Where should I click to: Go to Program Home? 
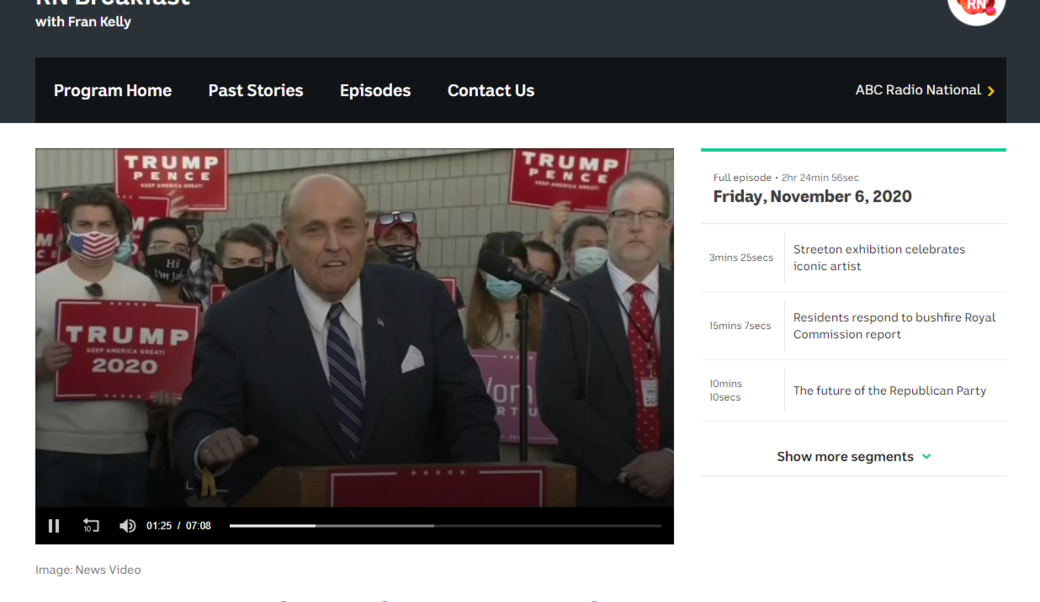pos(112,90)
